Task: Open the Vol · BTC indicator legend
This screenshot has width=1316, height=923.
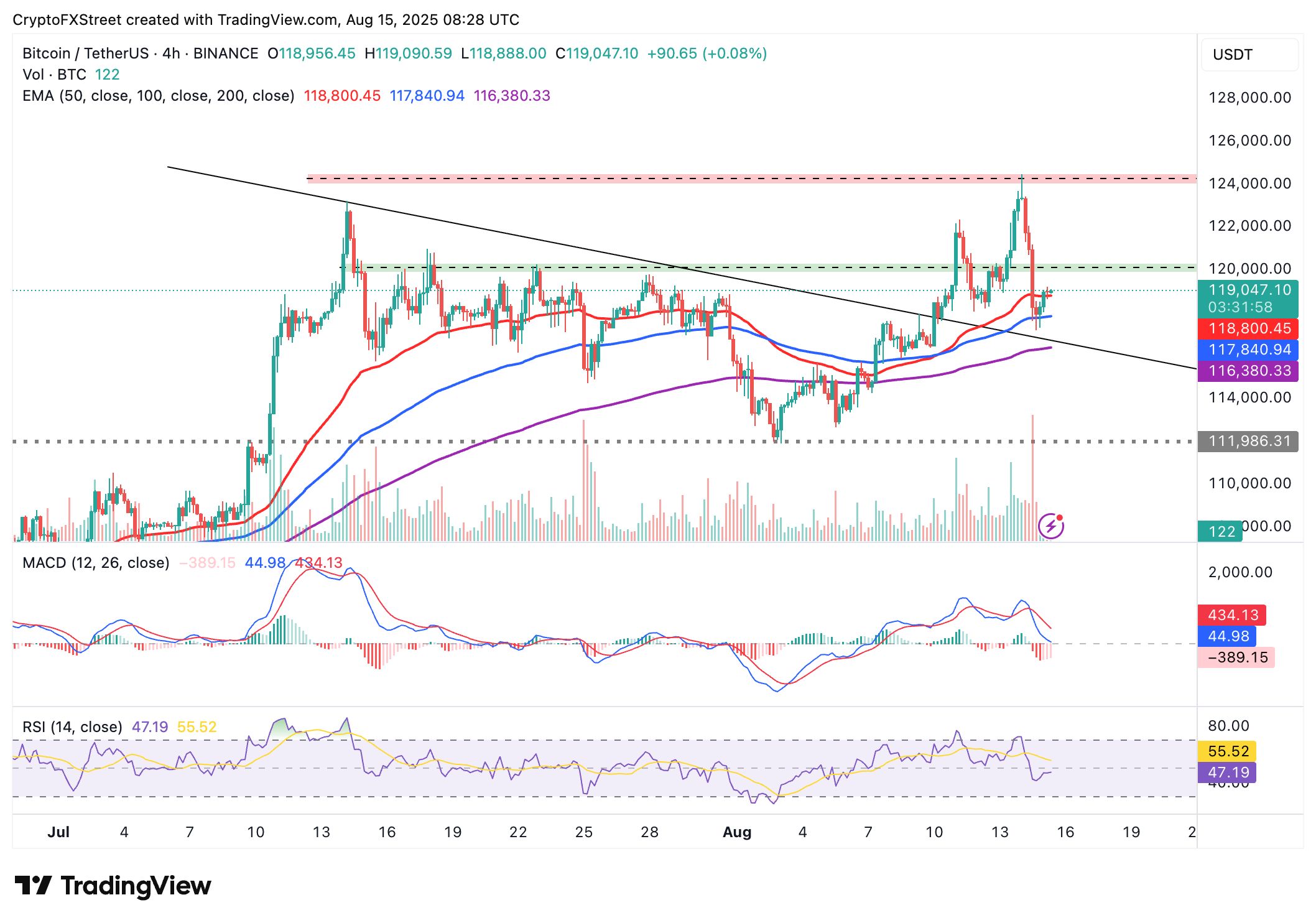Action: [x=54, y=75]
